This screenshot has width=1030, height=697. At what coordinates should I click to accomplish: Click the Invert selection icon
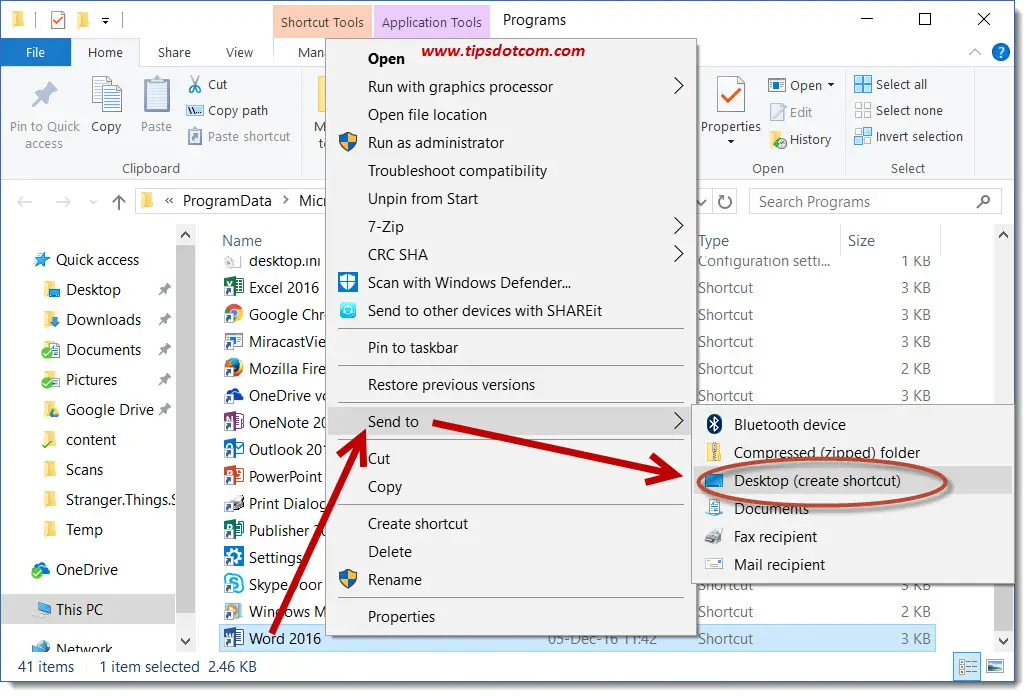coord(862,137)
